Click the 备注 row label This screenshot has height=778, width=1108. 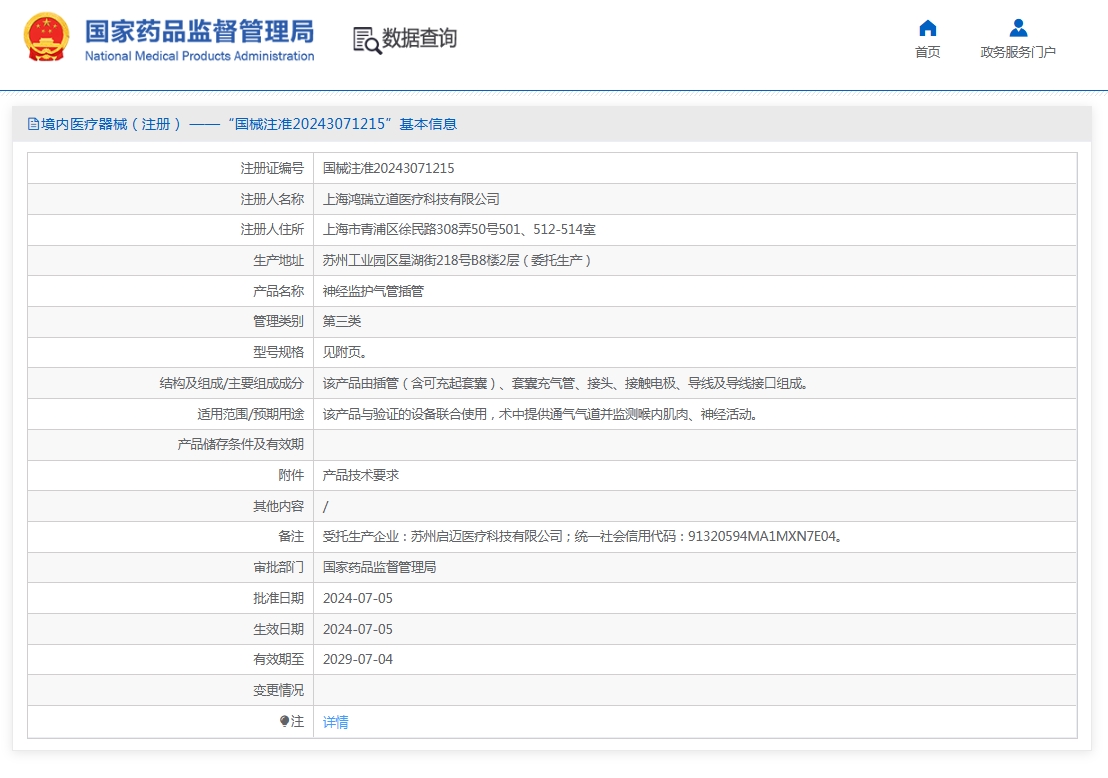coord(291,536)
